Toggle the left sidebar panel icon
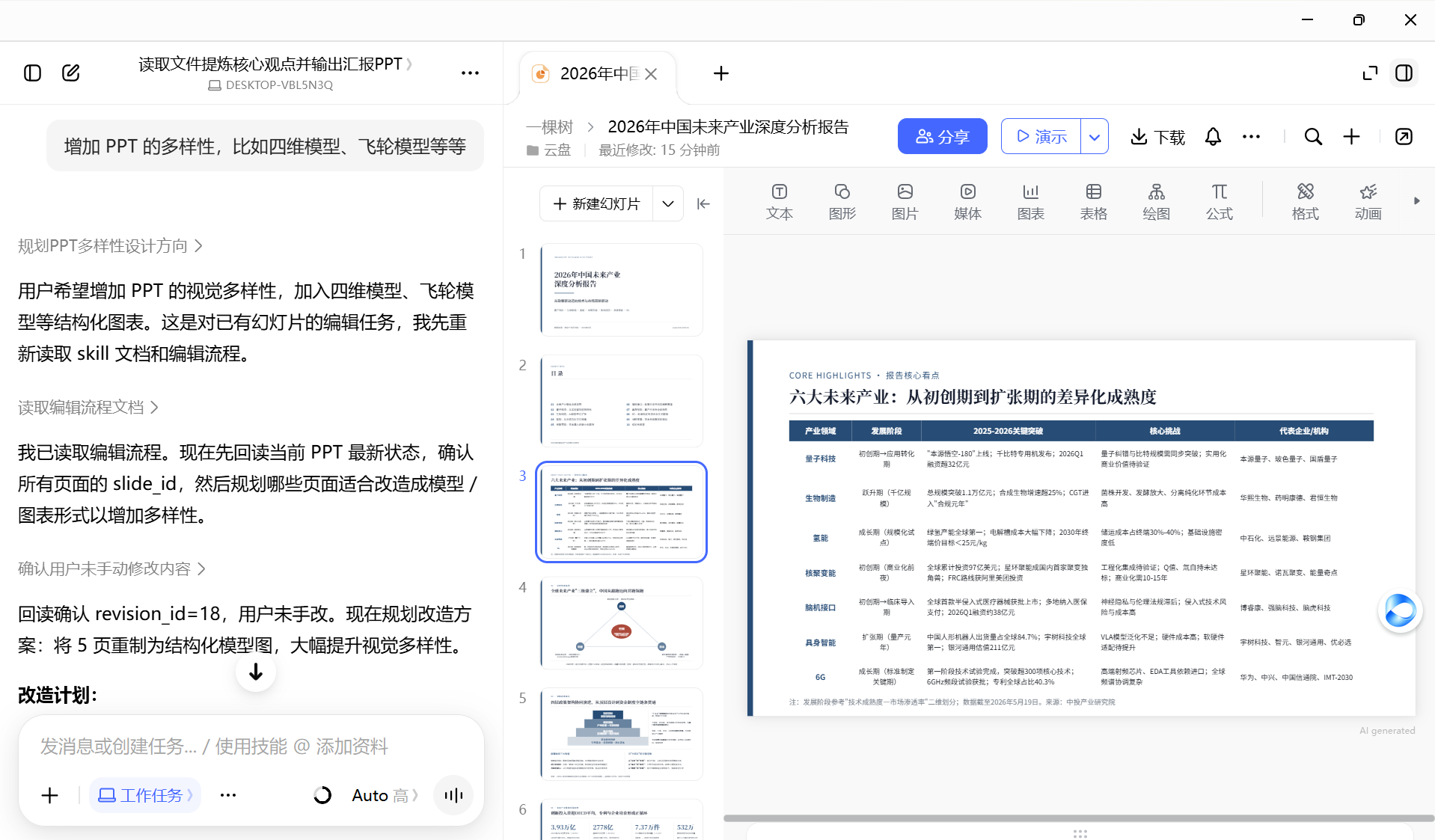 point(32,73)
